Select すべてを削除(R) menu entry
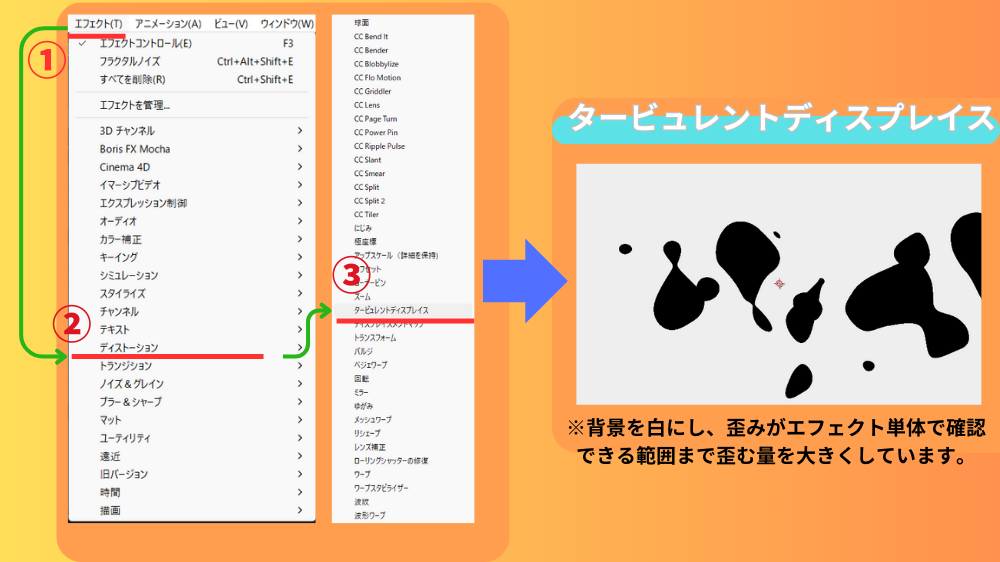1000x562 pixels. pyautogui.click(x=132, y=80)
